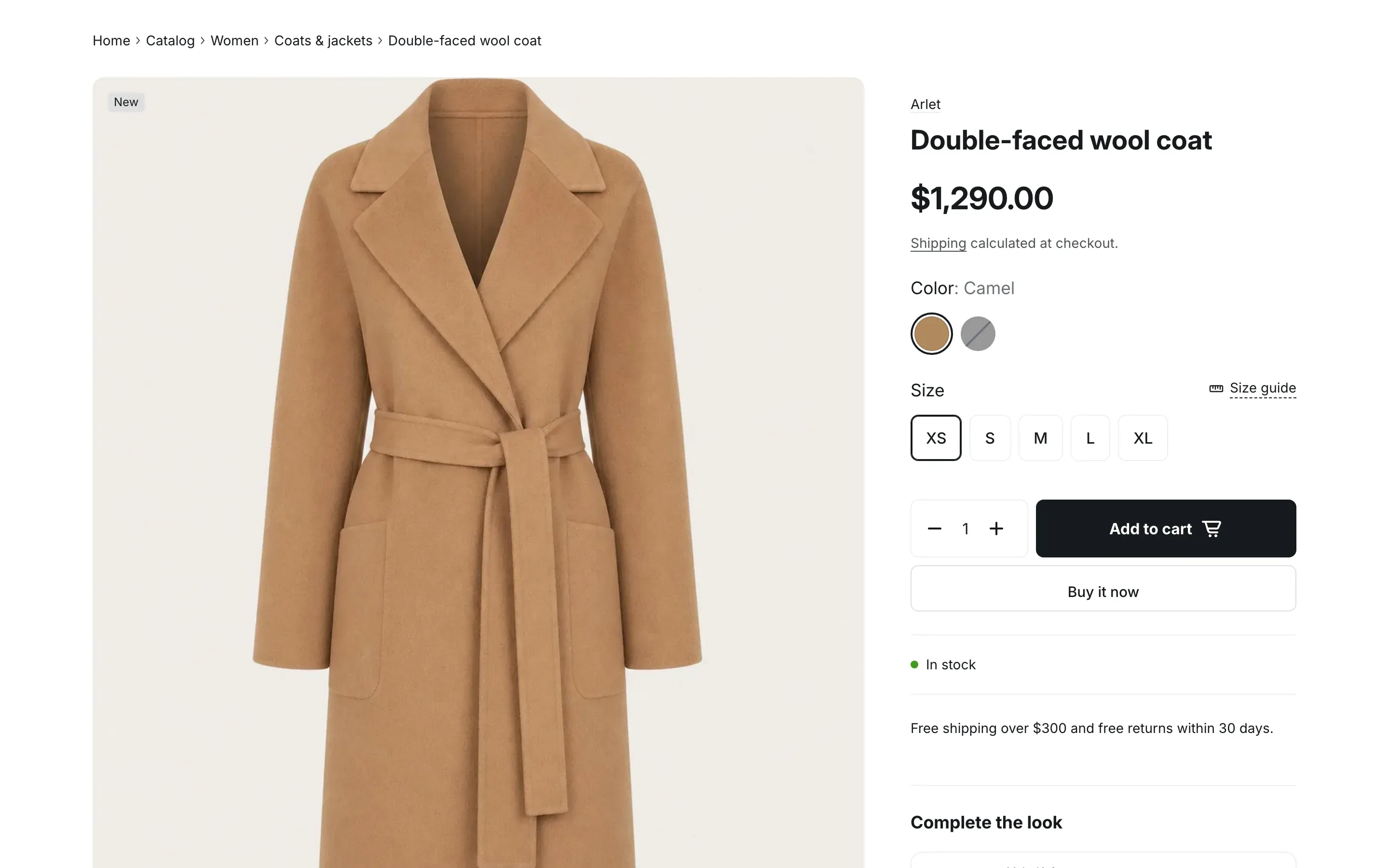Go to Catalog in breadcrumb
The height and width of the screenshot is (868, 1389).
pos(170,41)
